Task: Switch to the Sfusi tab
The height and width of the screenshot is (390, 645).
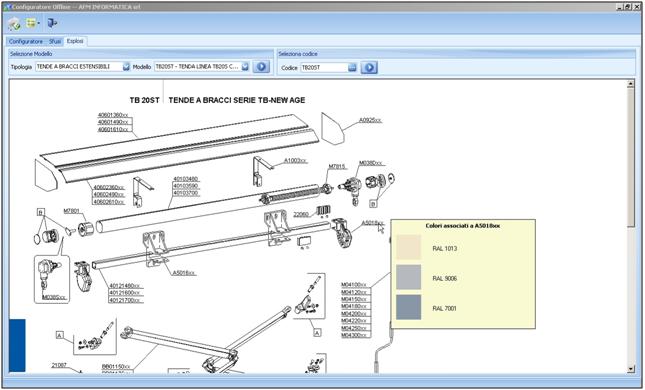Action: point(55,42)
